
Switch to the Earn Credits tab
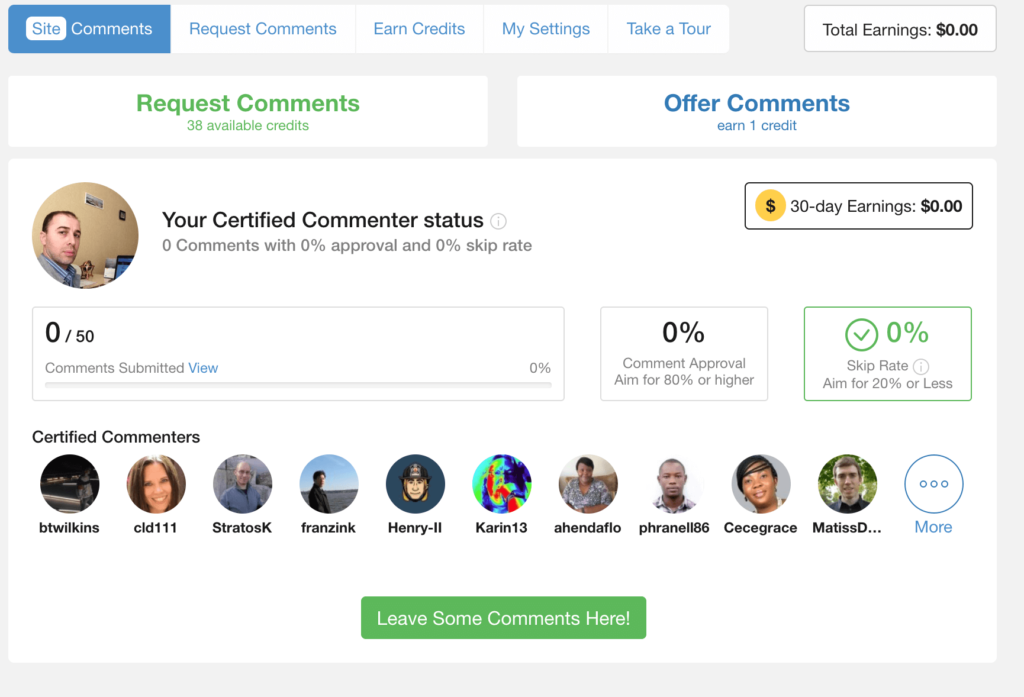coord(419,29)
